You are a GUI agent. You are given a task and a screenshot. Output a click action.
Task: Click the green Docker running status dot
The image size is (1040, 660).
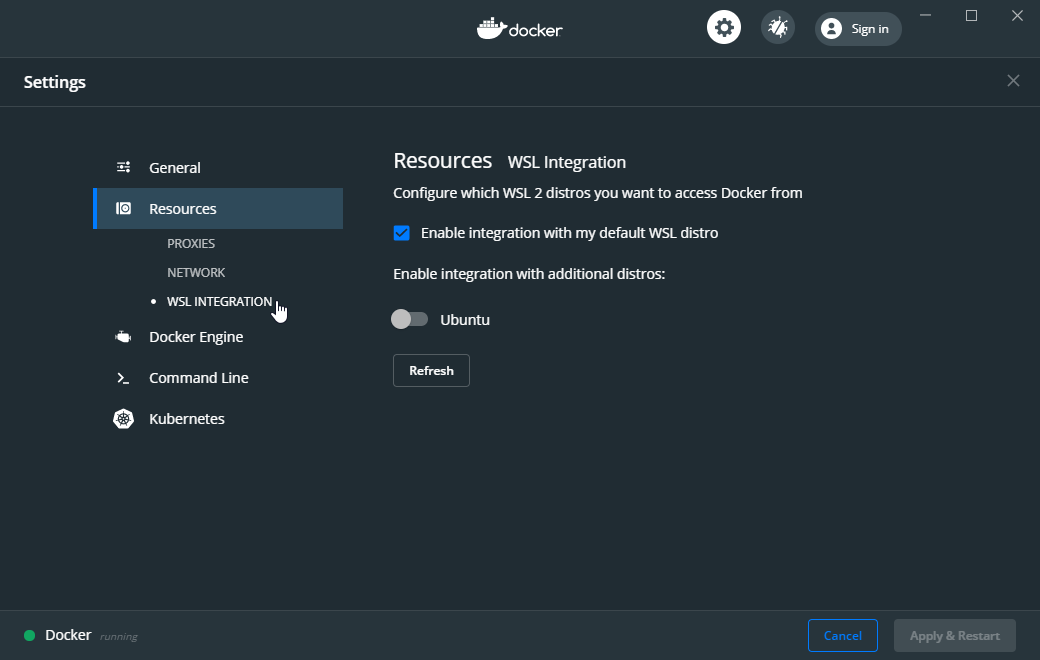[x=29, y=635]
